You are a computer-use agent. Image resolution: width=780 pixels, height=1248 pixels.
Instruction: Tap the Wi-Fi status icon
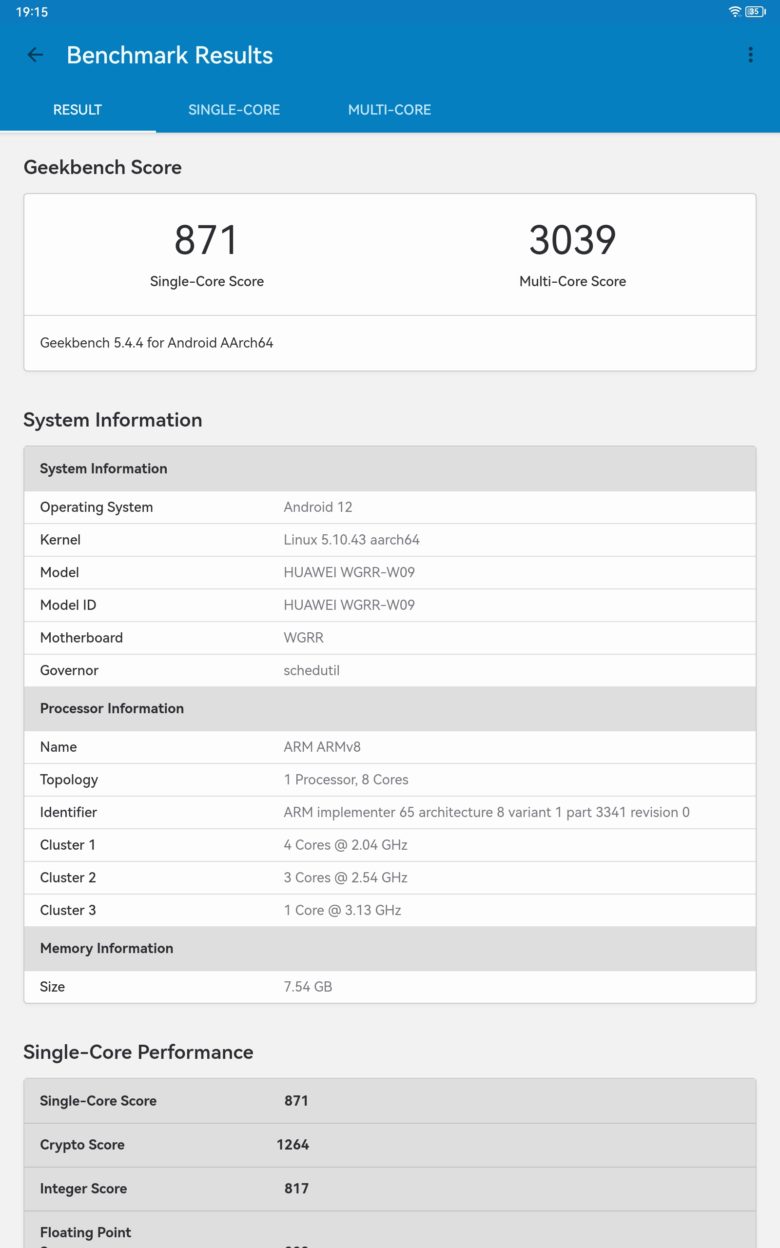(x=735, y=12)
